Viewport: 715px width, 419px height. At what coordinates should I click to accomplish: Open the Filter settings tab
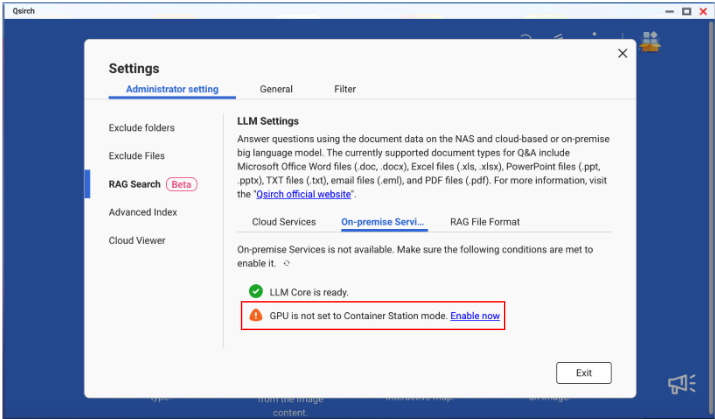345,89
